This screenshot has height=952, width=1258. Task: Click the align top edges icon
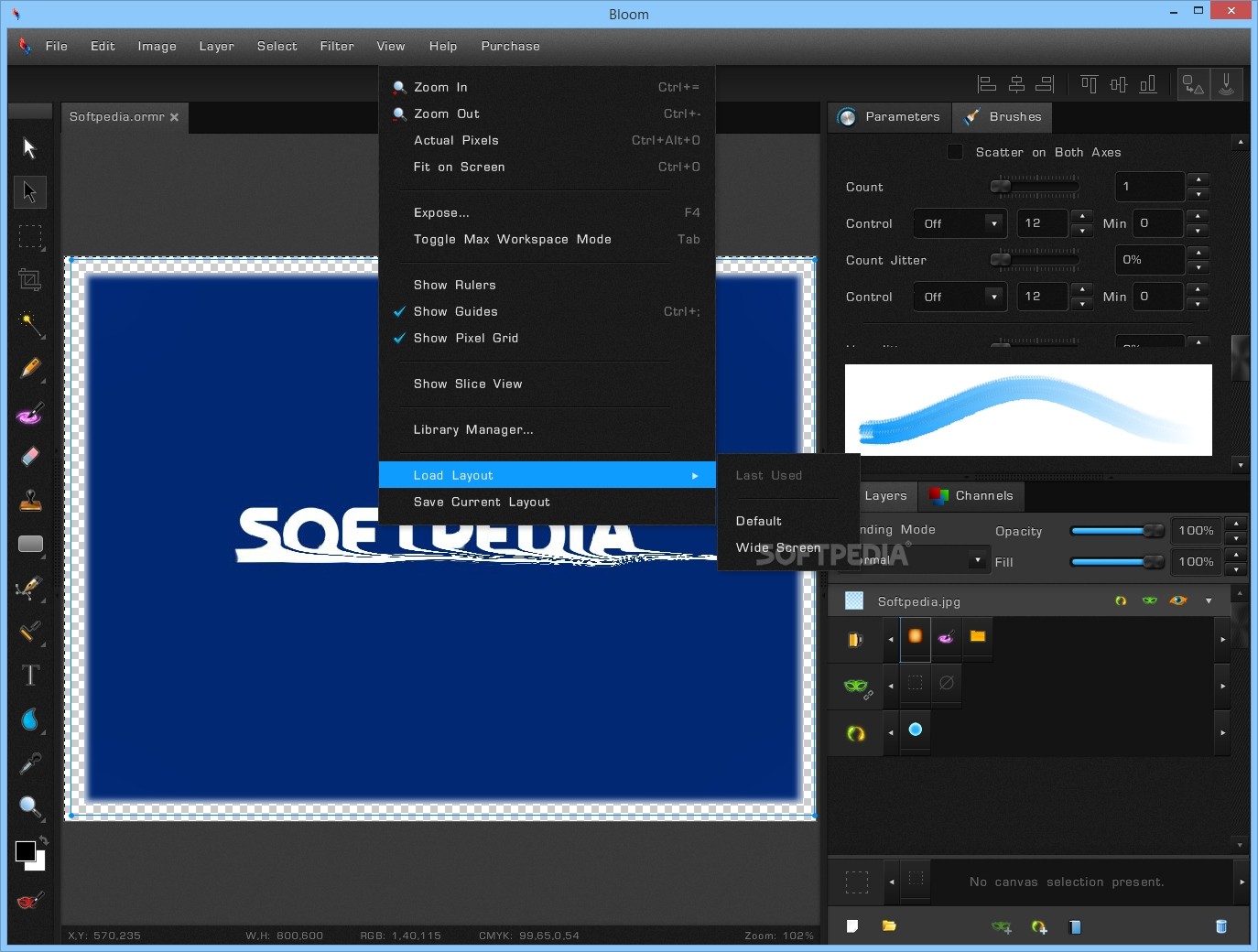[x=1089, y=84]
